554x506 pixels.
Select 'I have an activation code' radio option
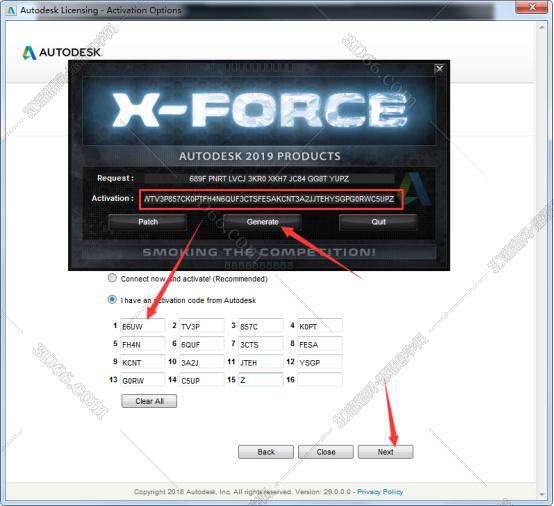pos(112,300)
